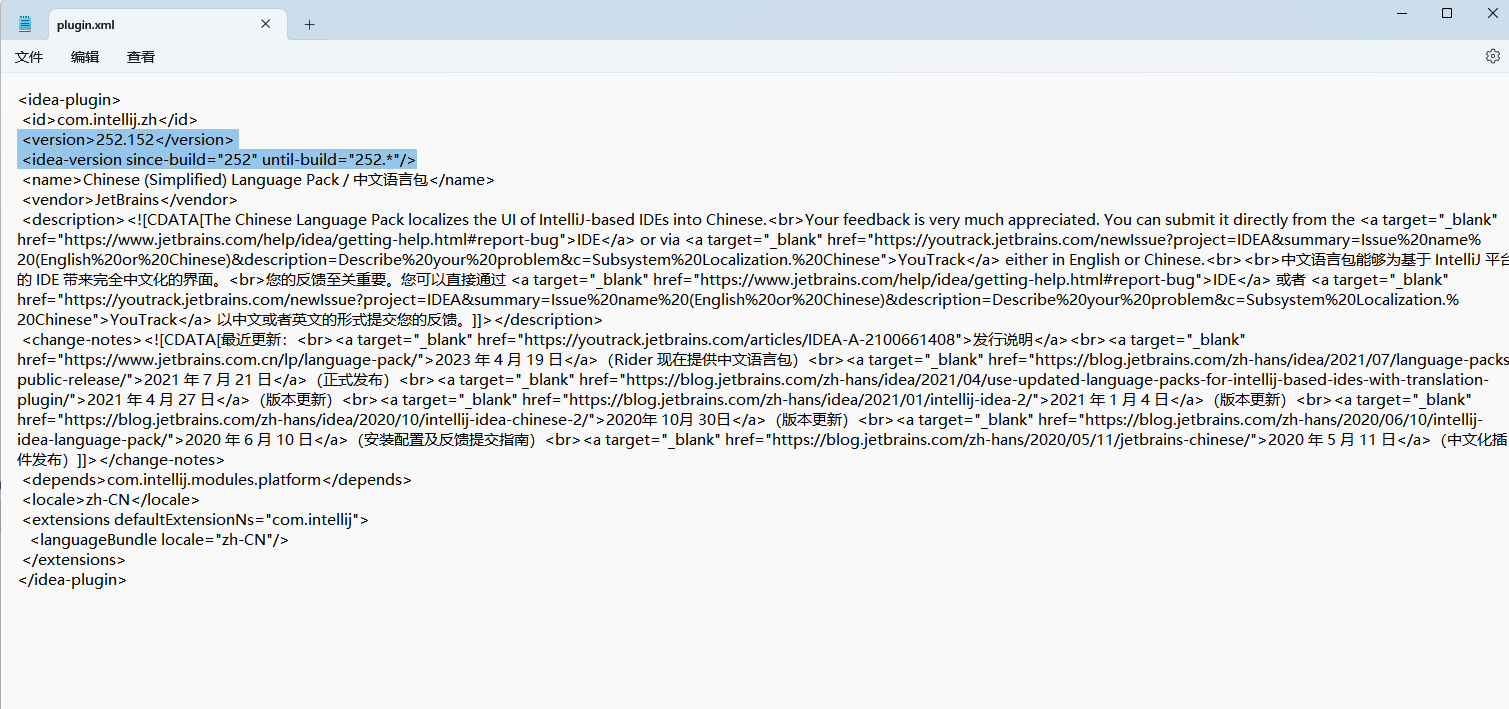Click the <idea-plugin> opening tag line
The width and height of the screenshot is (1509, 709).
click(x=69, y=100)
